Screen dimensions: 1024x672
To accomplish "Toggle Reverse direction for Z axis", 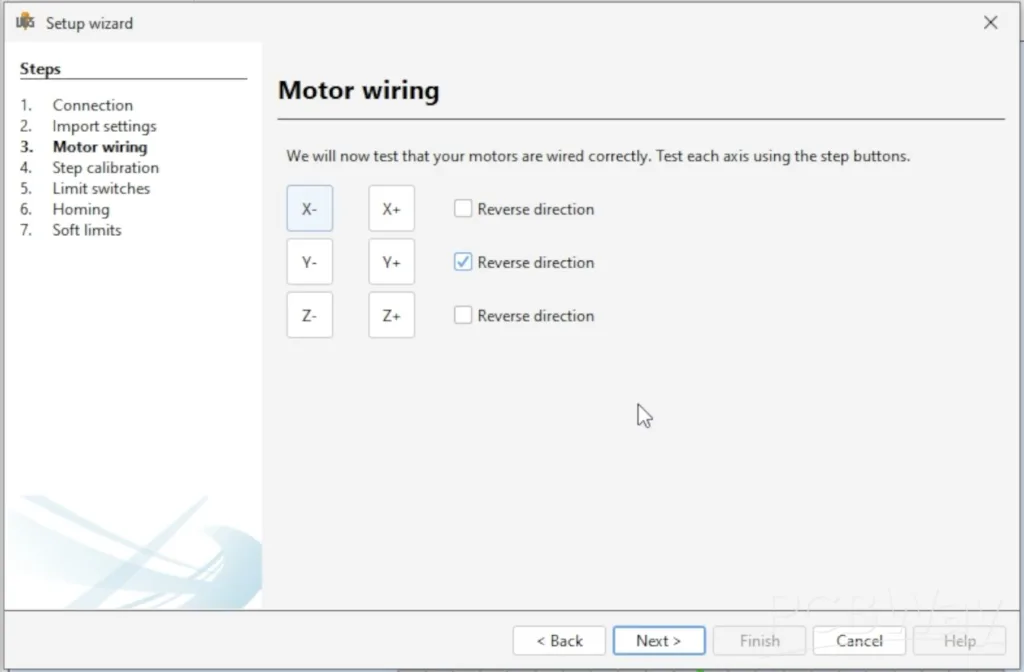I will pos(463,315).
